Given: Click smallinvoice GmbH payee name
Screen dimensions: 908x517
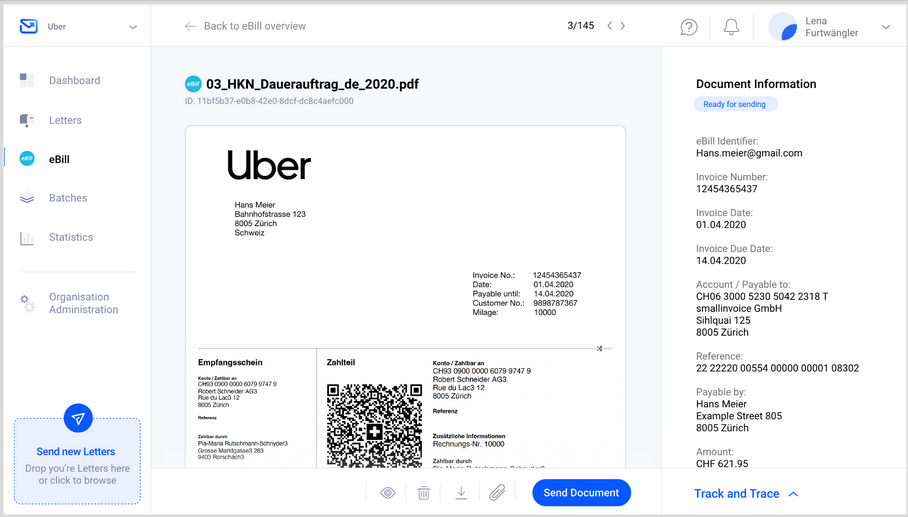Looking at the screenshot, I should (739, 309).
